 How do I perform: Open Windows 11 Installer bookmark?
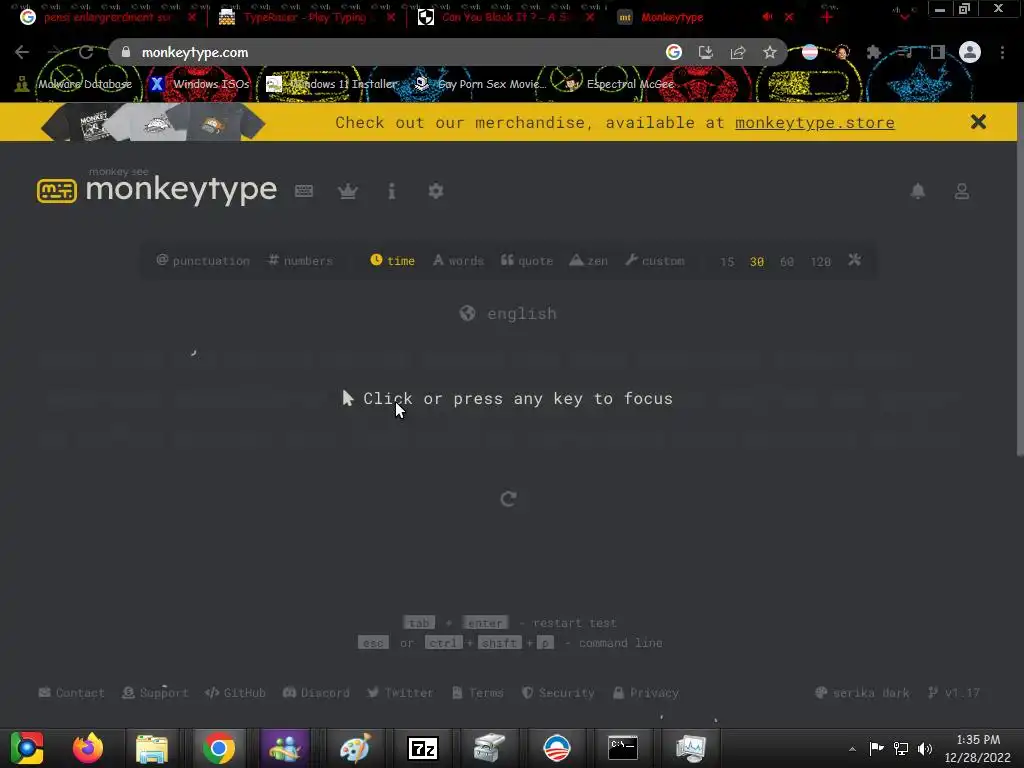tap(332, 84)
